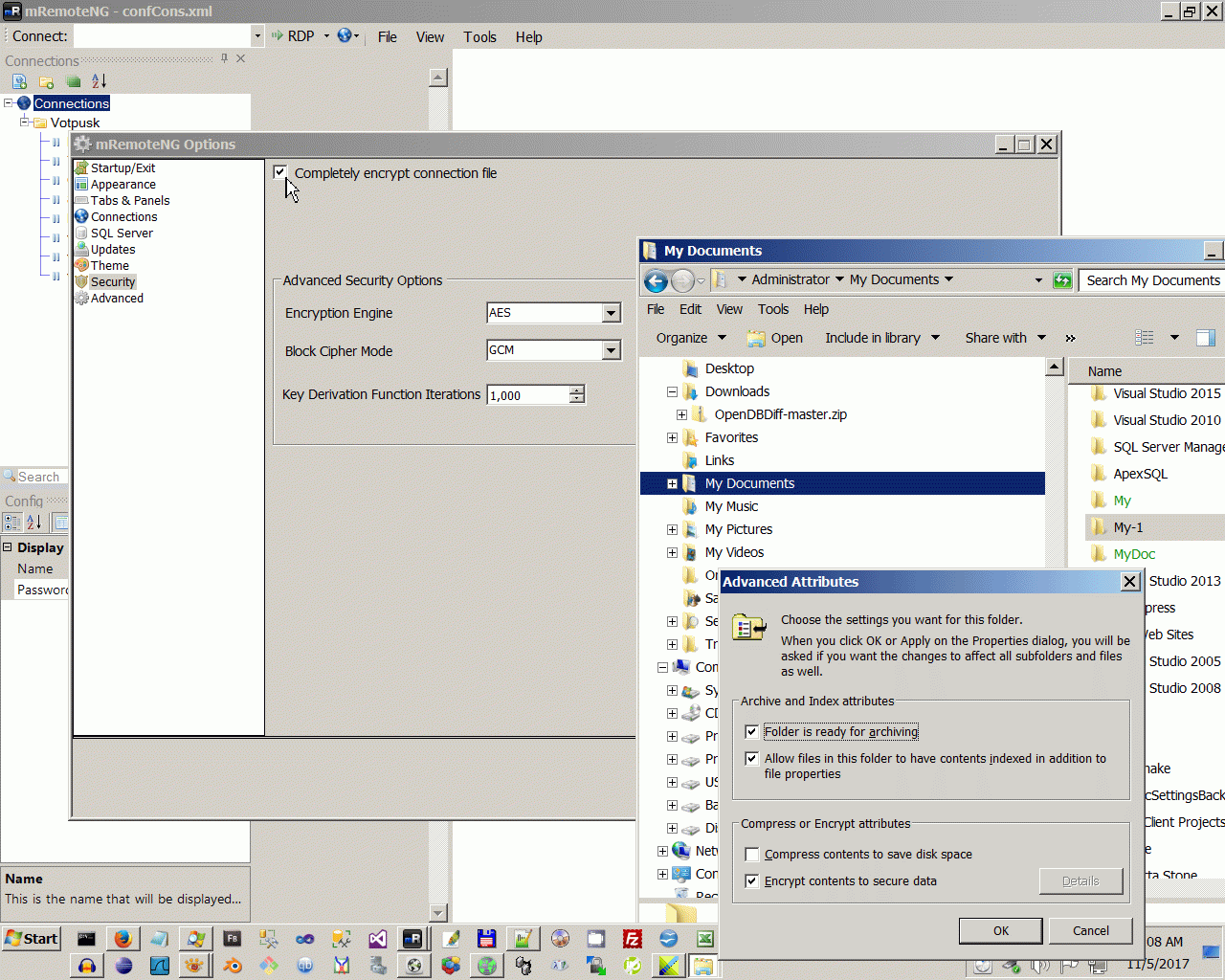Toggle Allow files to have contents indexed checkbox
This screenshot has height=980, width=1225.
point(752,759)
